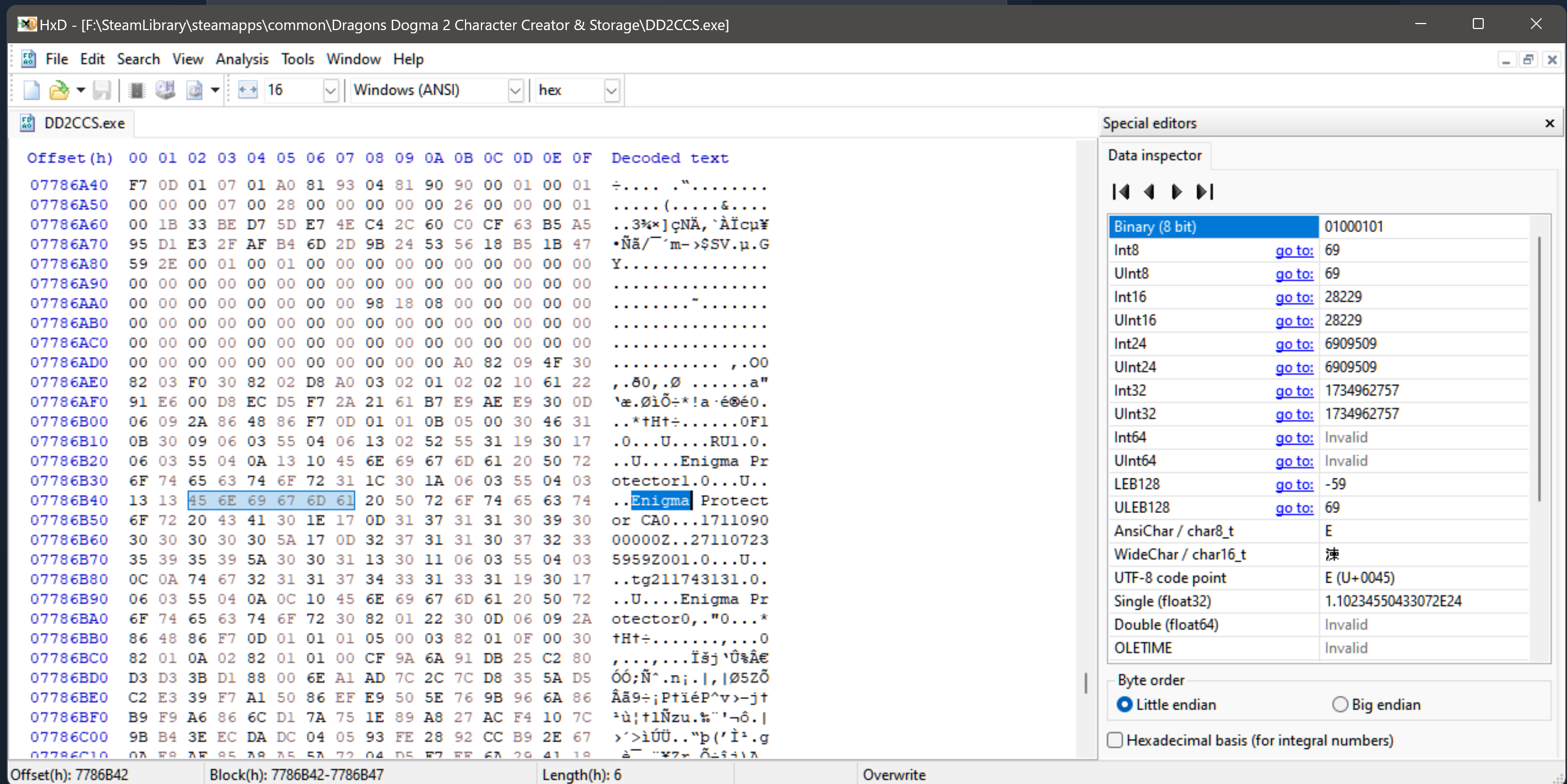Click the Int24 'go to:' link

pyautogui.click(x=1294, y=344)
